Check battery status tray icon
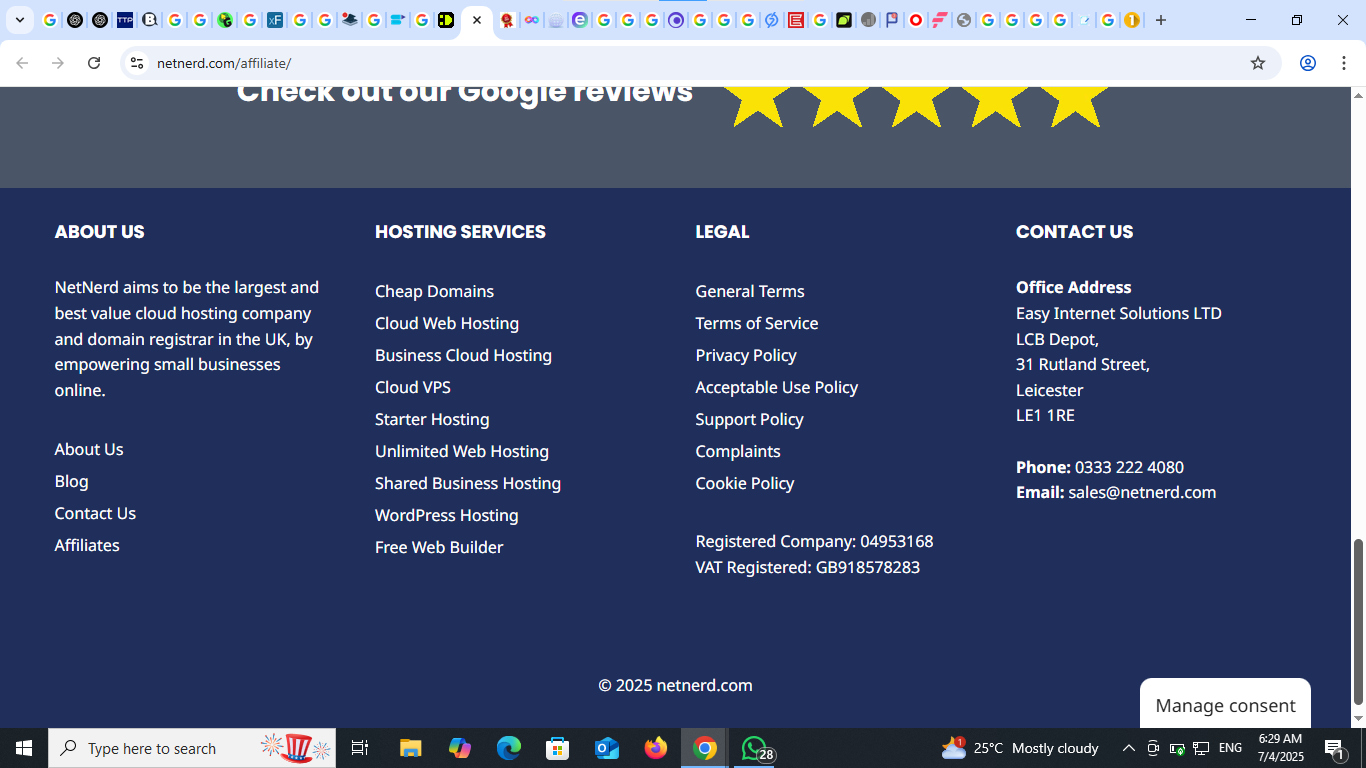 tap(1177, 748)
